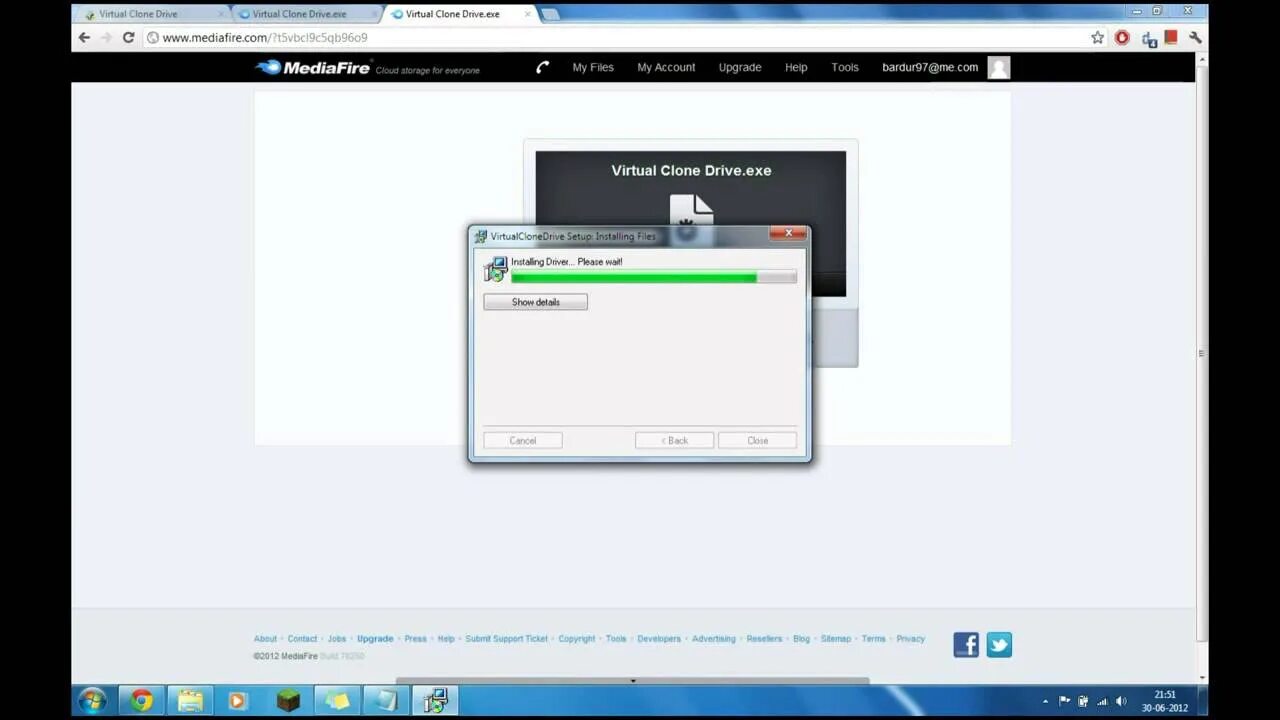Click the Twitter icon in footer

[x=999, y=645]
